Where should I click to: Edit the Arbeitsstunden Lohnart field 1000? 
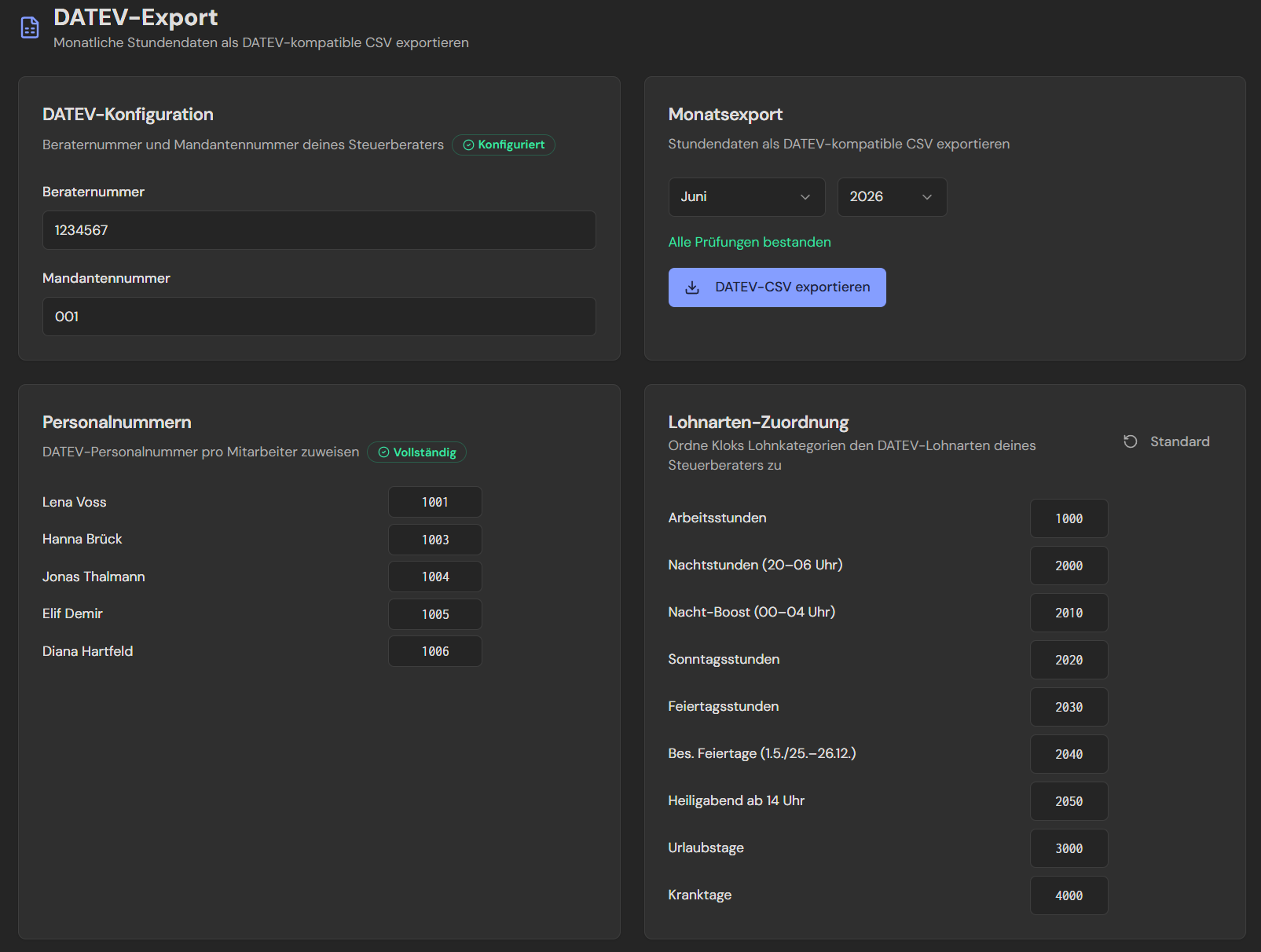tap(1069, 518)
